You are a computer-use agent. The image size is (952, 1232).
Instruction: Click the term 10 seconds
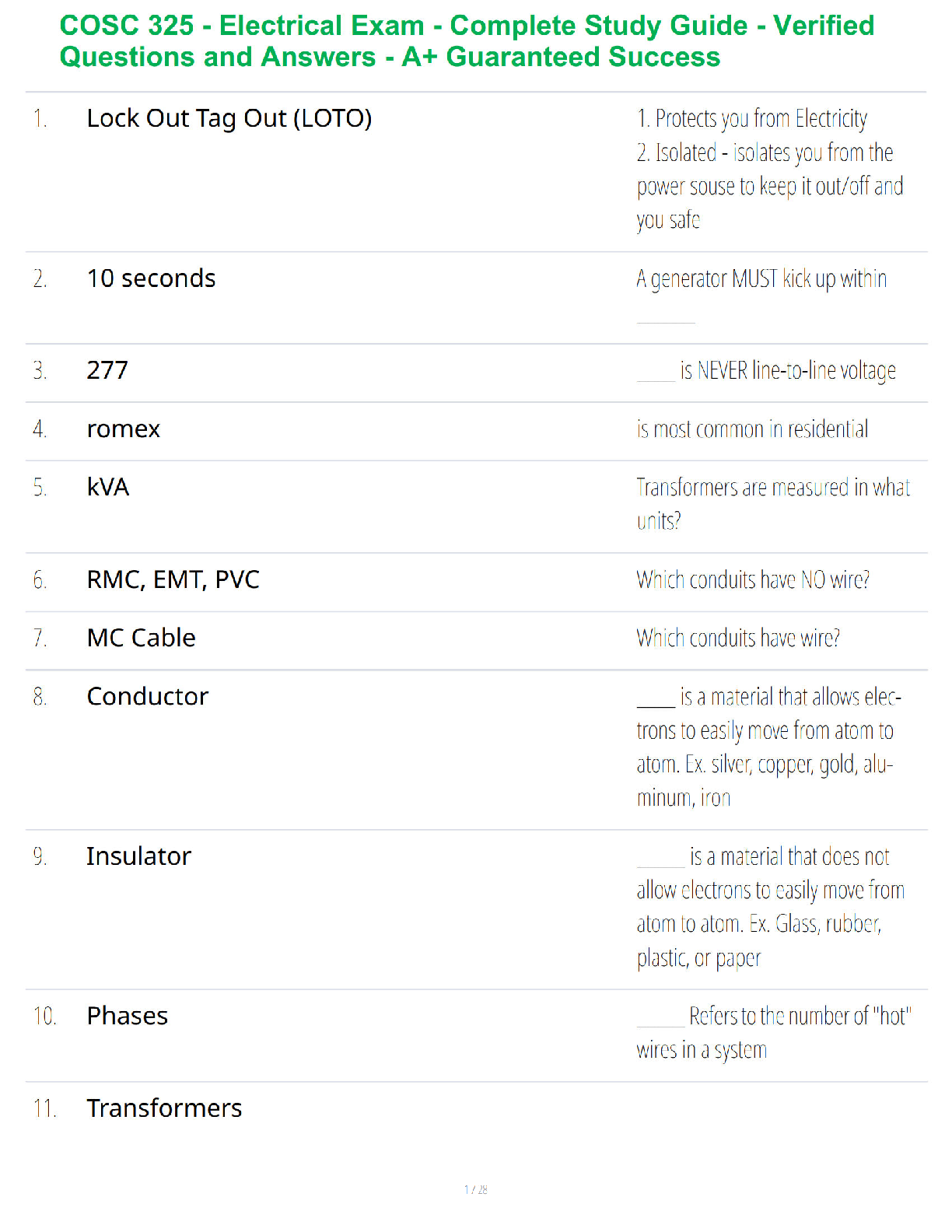[x=151, y=278]
